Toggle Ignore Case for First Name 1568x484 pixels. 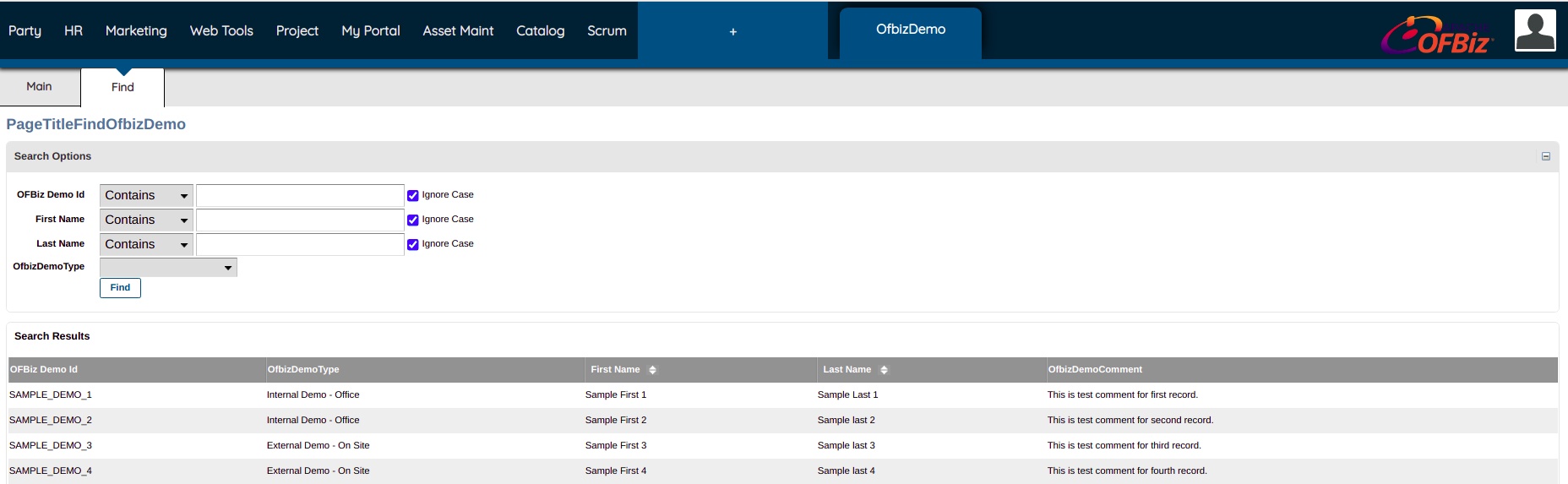[x=413, y=220]
